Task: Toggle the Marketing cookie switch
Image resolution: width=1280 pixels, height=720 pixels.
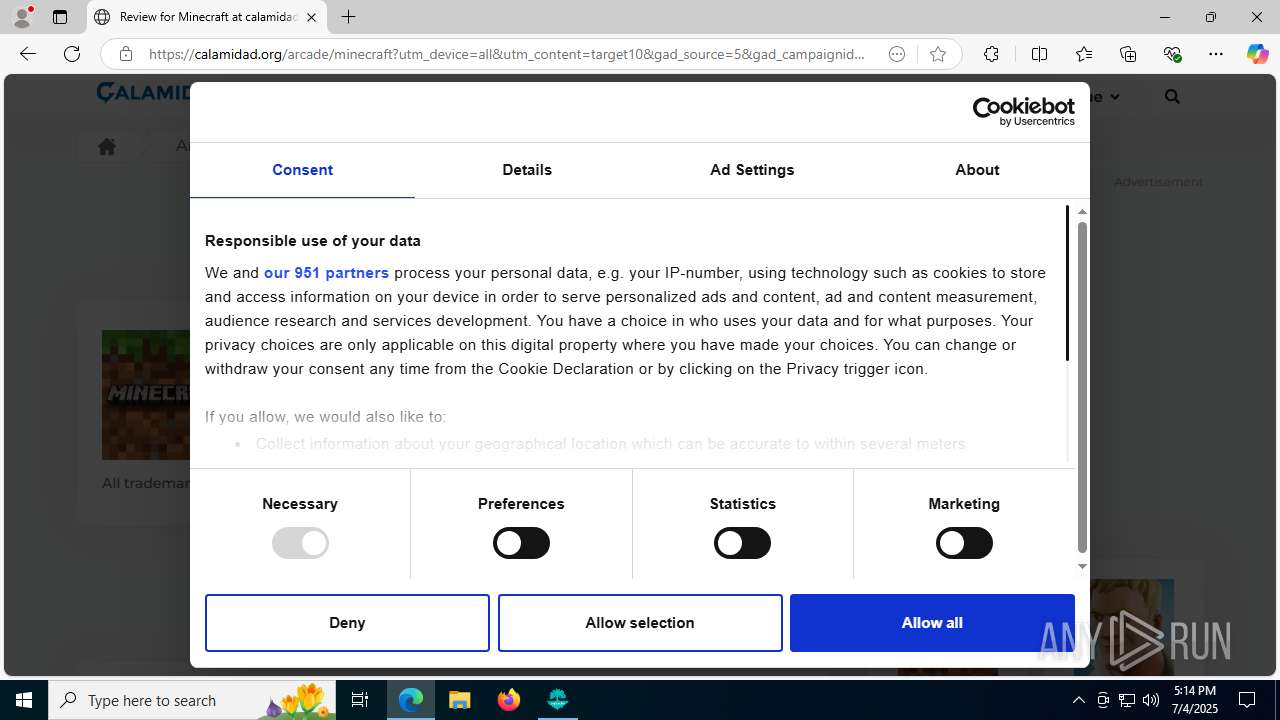Action: 964,543
